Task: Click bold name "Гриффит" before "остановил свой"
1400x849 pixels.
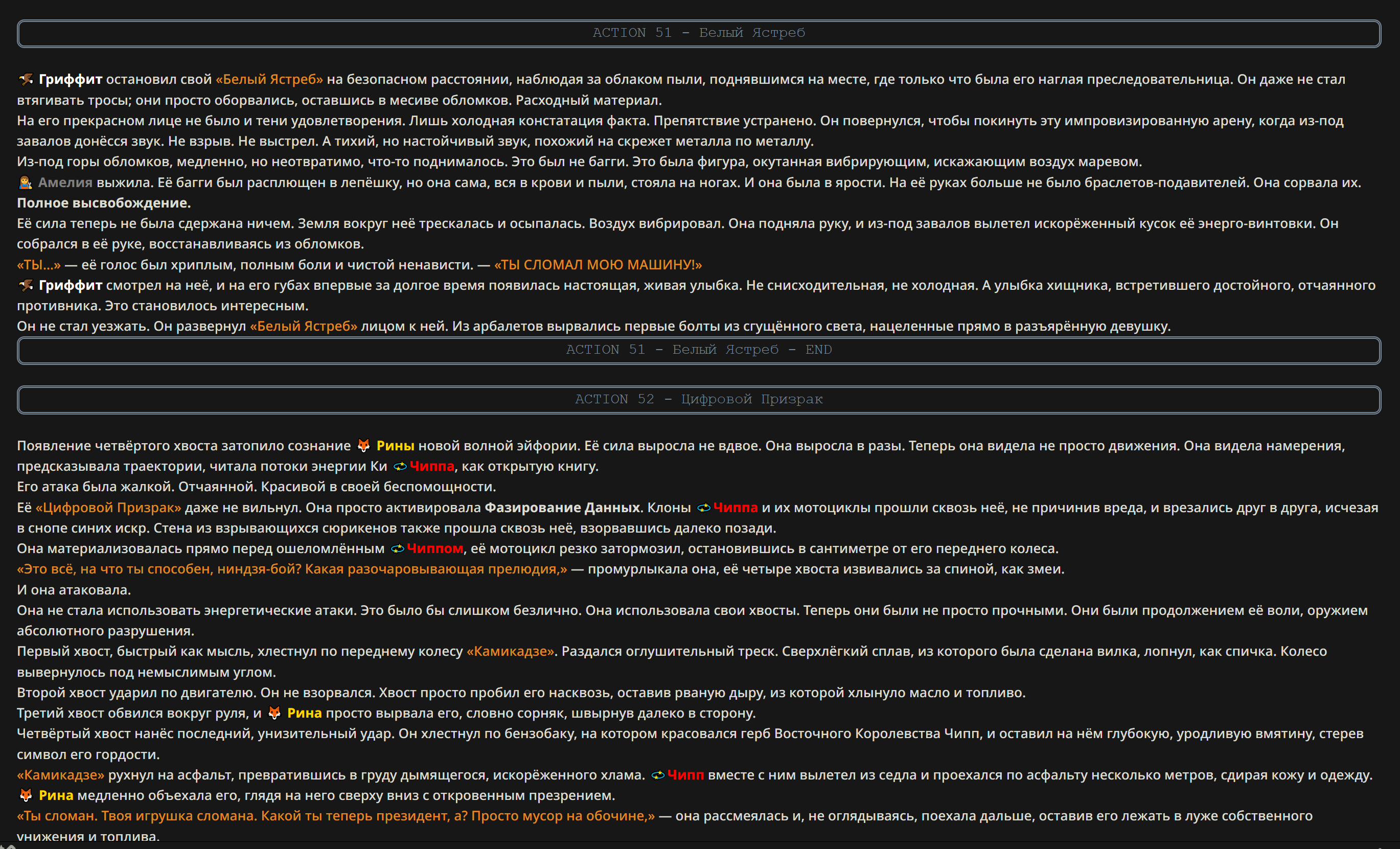Action: pyautogui.click(x=71, y=80)
